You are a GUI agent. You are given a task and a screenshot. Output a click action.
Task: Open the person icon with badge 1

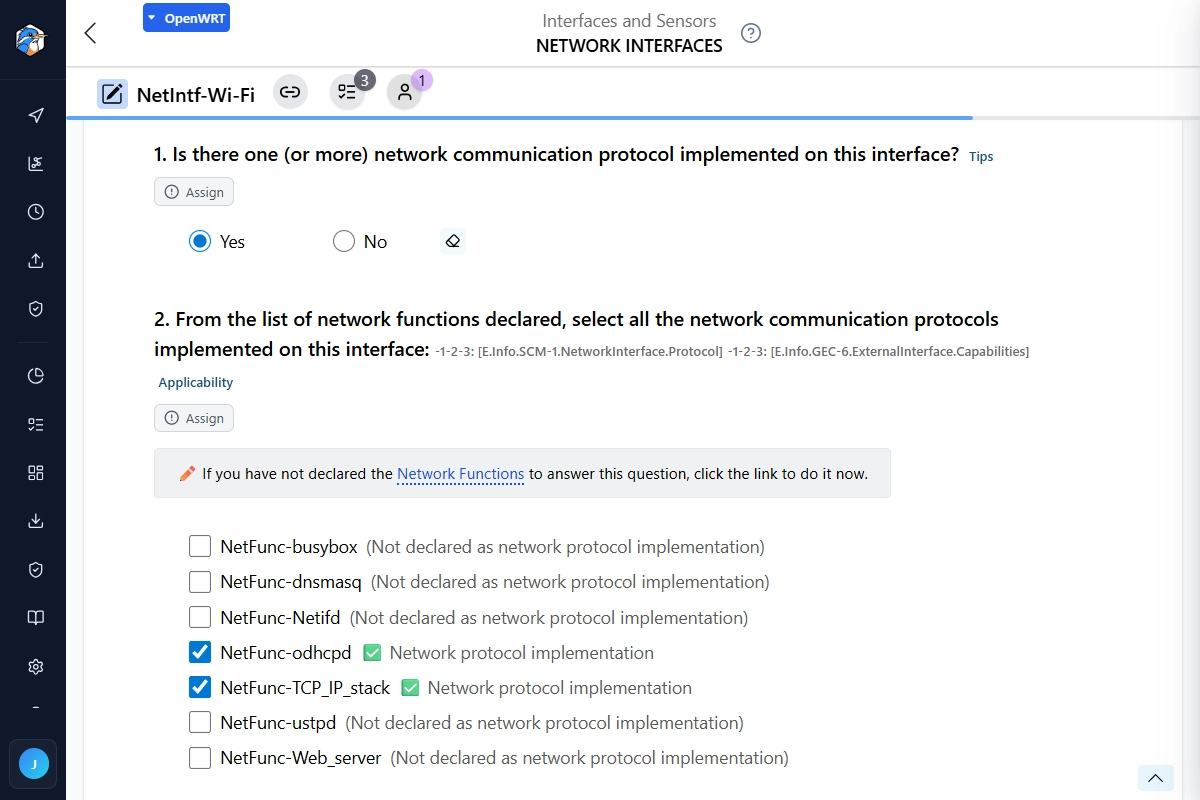tap(404, 93)
